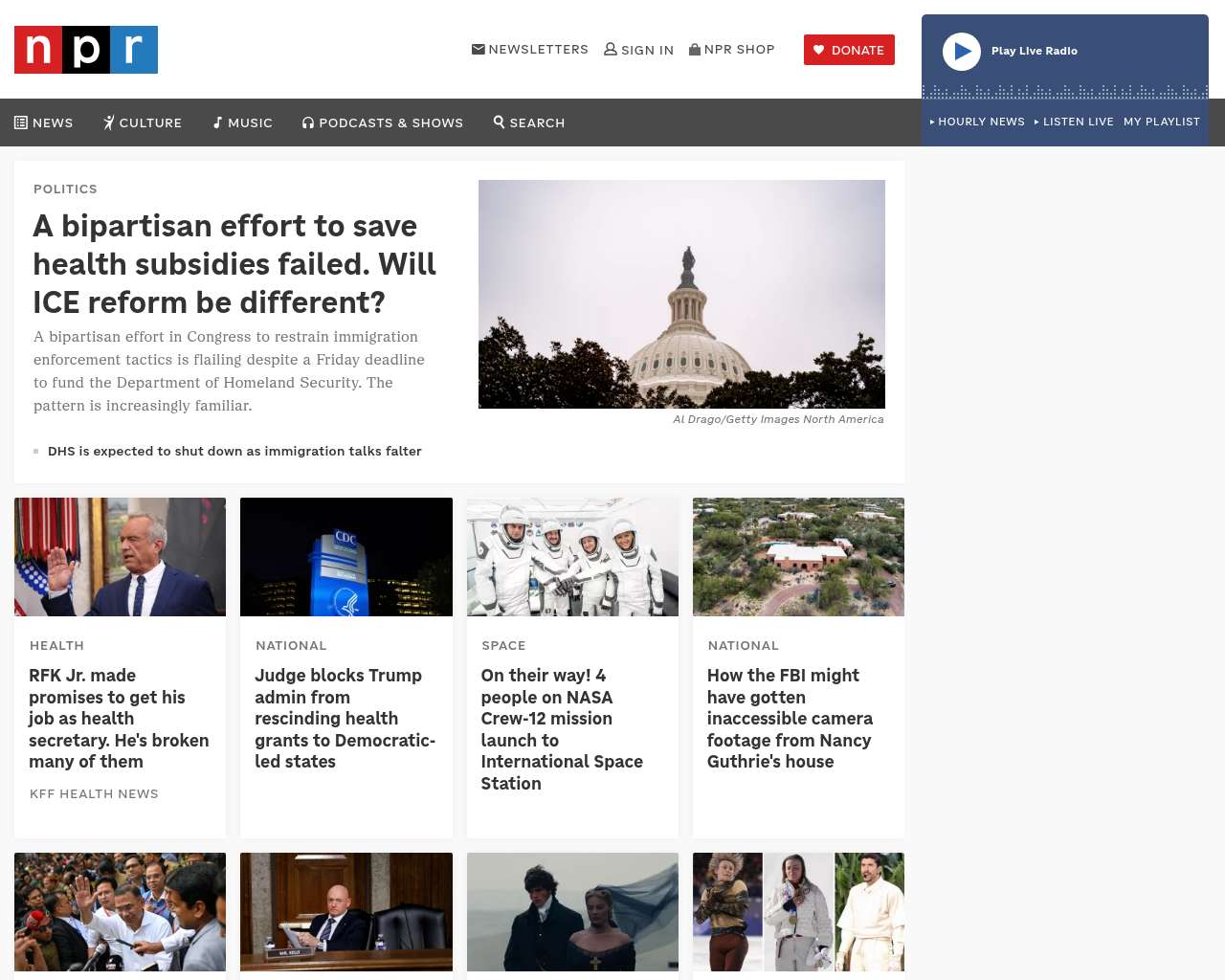The image size is (1225, 980).
Task: Click the CDC sign story image
Action: [x=345, y=557]
